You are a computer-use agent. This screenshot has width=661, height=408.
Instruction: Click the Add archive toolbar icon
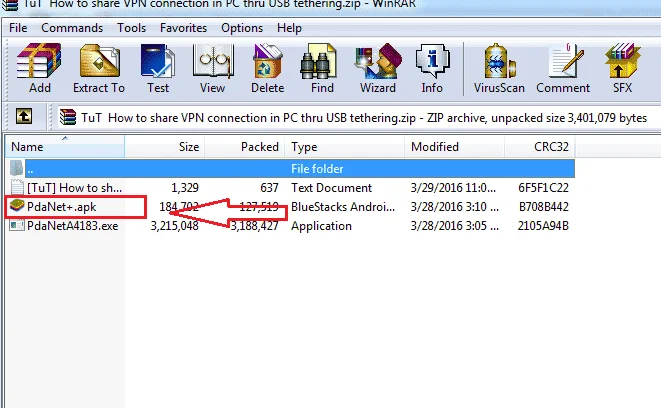tap(39, 62)
